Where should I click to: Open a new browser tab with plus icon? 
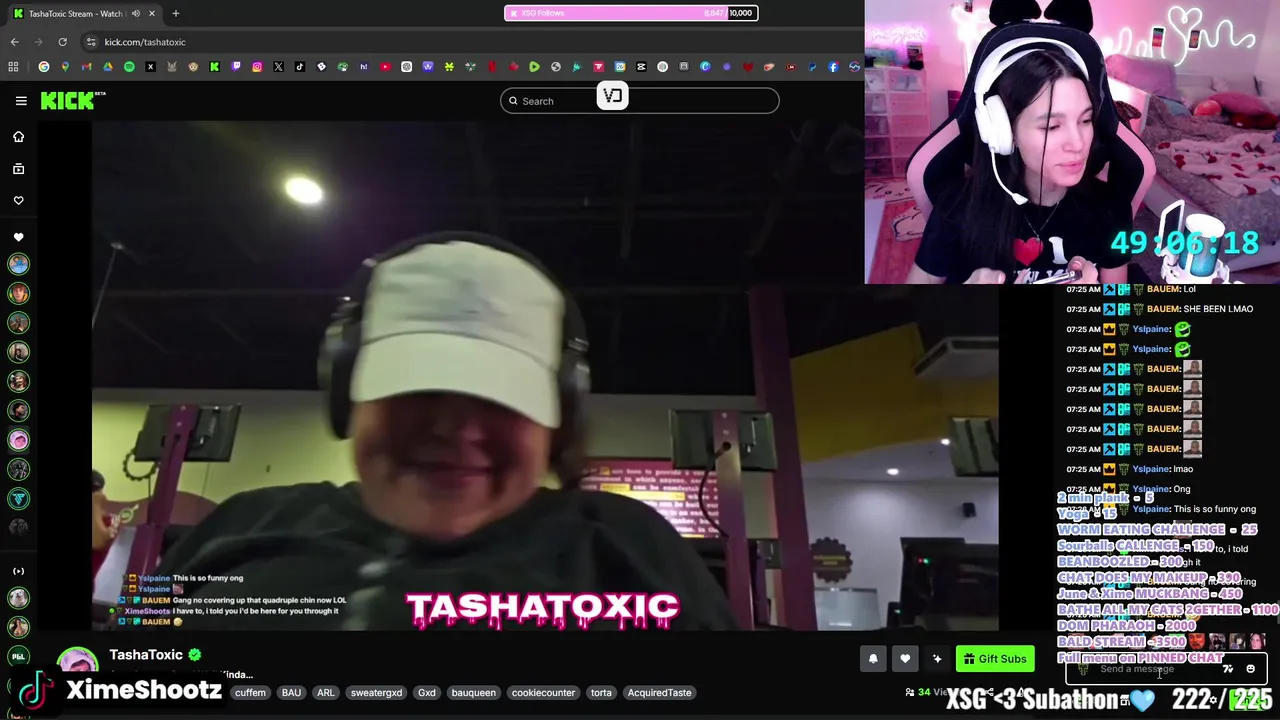pos(175,13)
